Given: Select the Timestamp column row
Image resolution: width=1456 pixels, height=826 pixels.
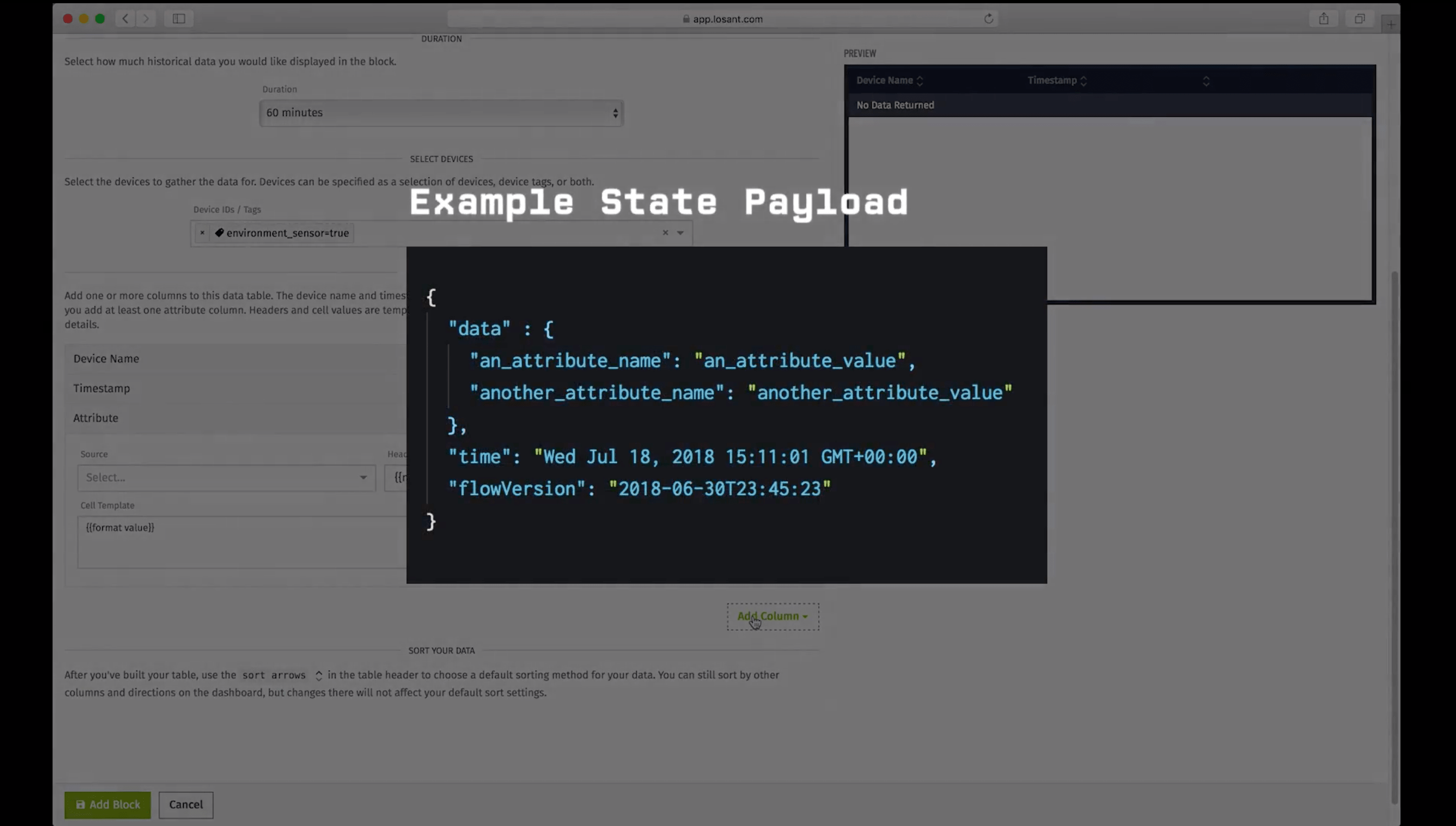Looking at the screenshot, I should click(x=235, y=388).
